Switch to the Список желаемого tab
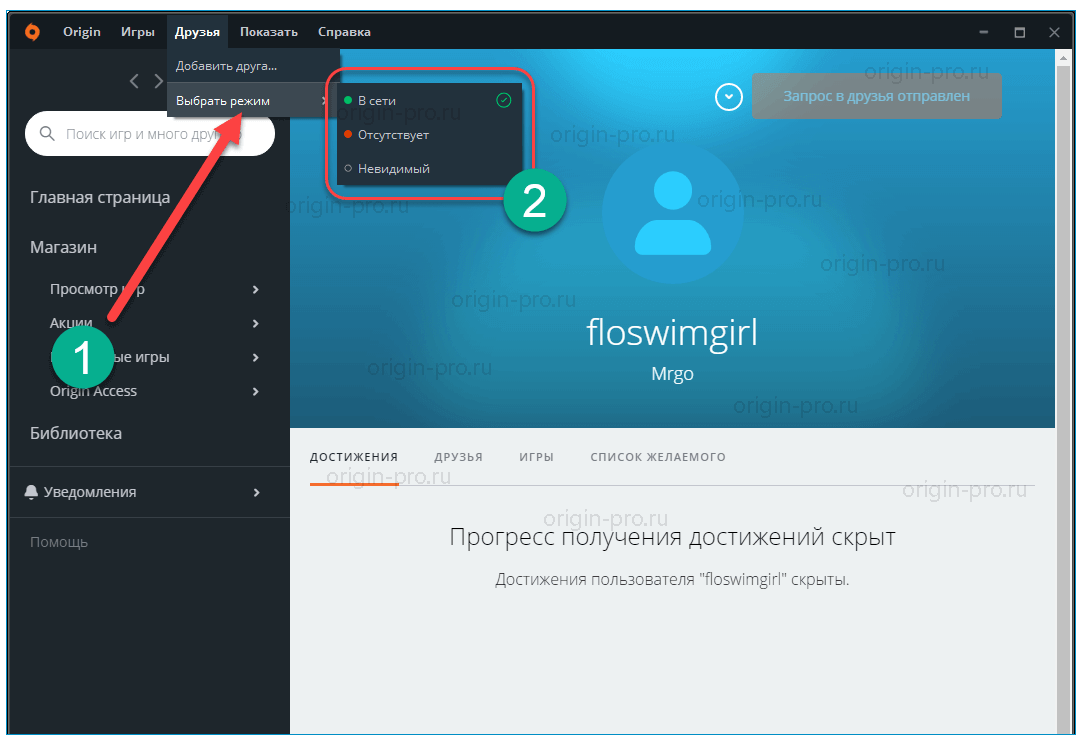This screenshot has height=741, width=1083. (658, 457)
